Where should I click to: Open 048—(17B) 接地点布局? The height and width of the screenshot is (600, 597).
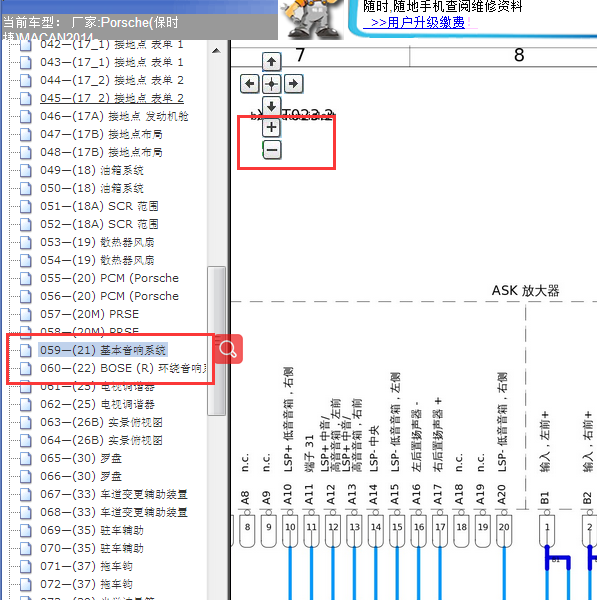(x=101, y=152)
